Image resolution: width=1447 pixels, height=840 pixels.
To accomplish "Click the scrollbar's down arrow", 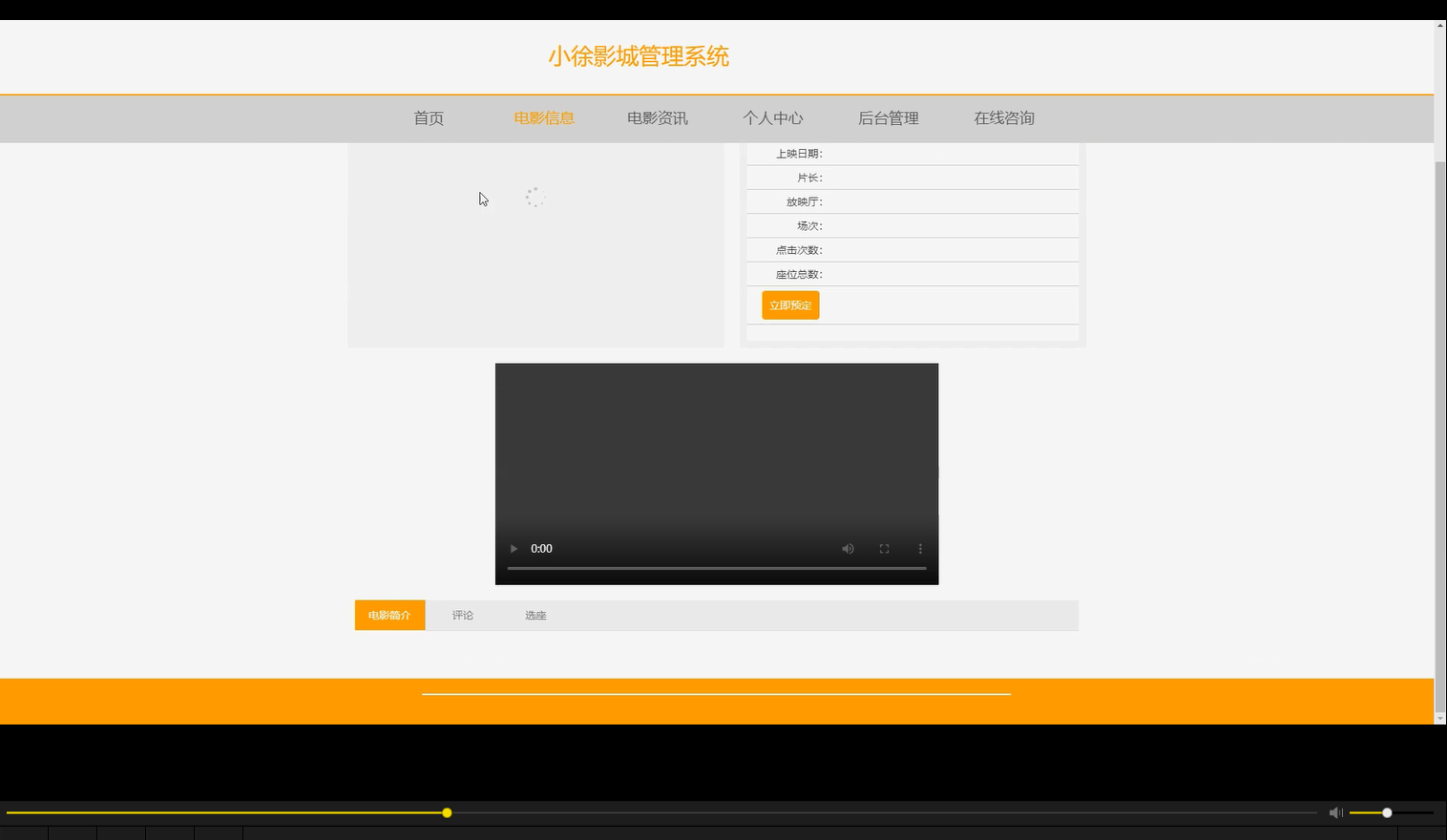I will (1440, 718).
